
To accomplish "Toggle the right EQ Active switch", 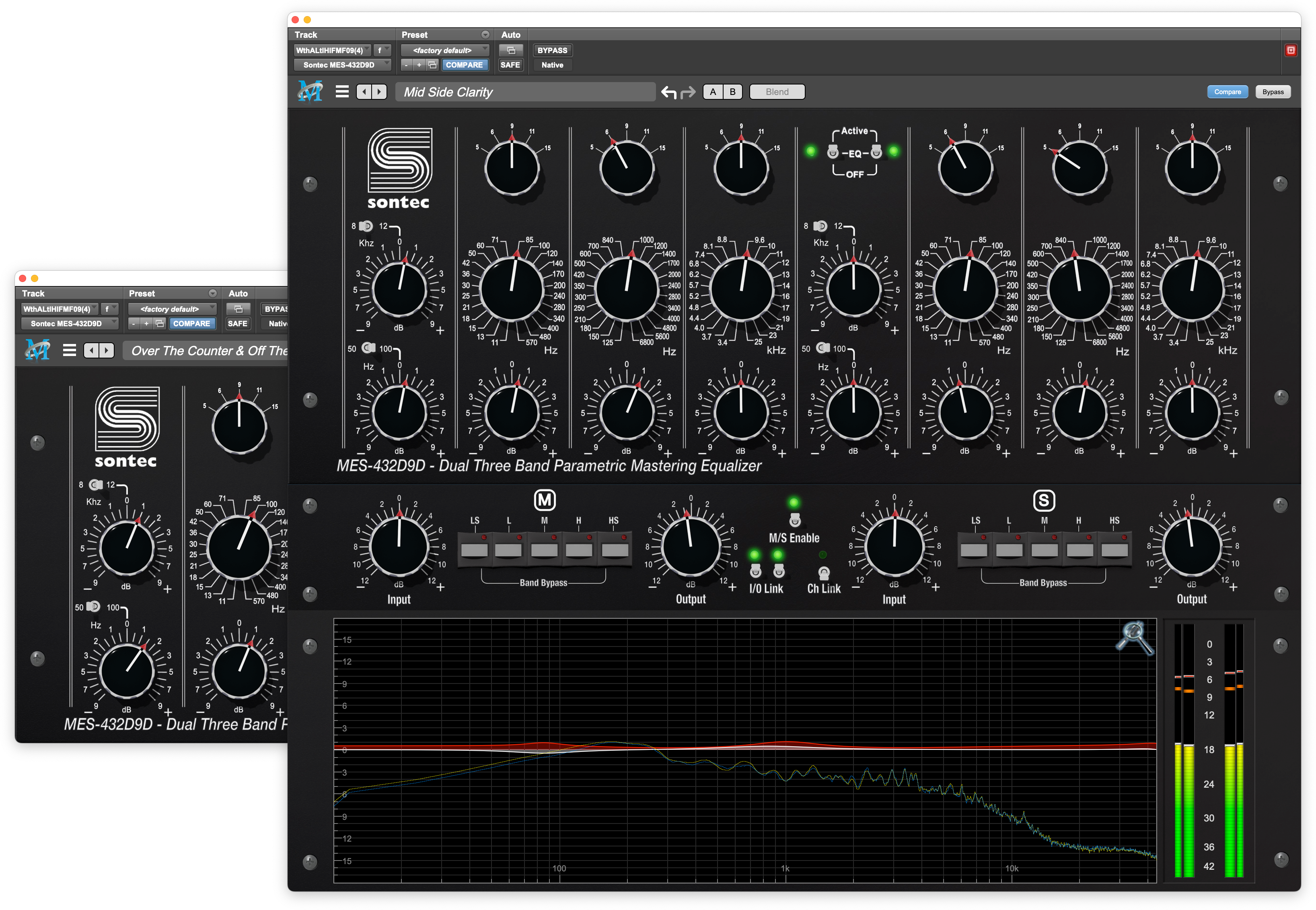I will (876, 152).
